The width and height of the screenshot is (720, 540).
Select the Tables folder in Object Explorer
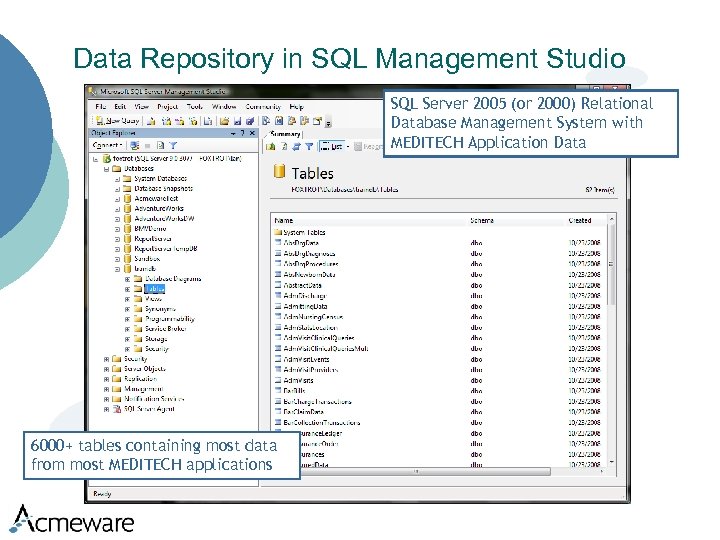154,289
